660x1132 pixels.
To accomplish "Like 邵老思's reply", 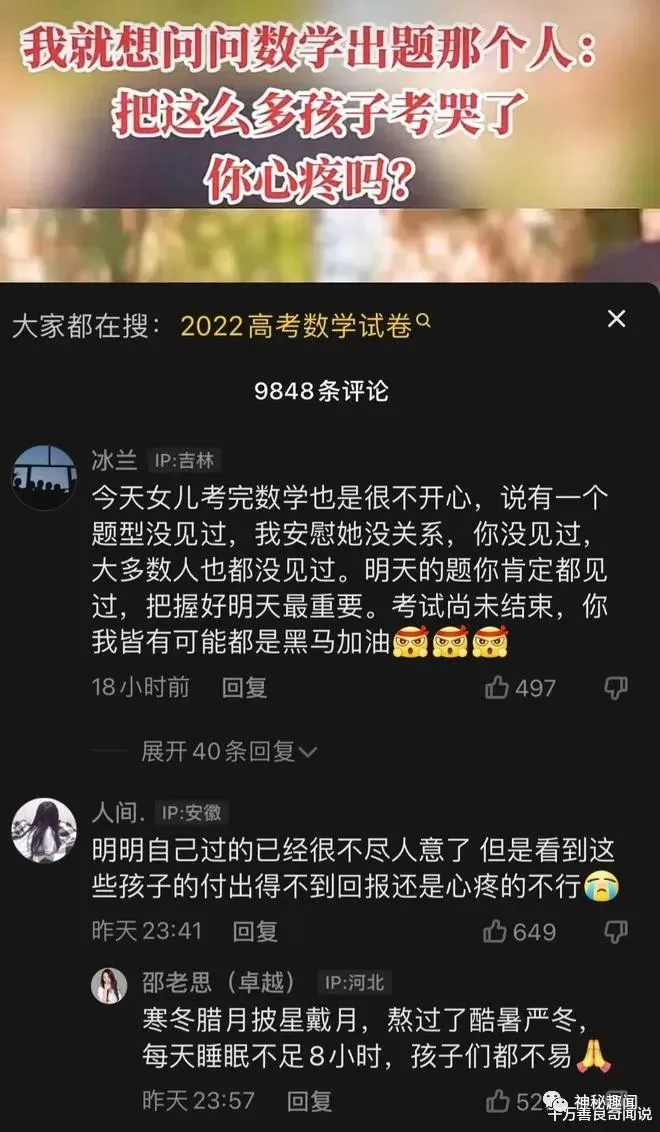I will coord(498,1101).
